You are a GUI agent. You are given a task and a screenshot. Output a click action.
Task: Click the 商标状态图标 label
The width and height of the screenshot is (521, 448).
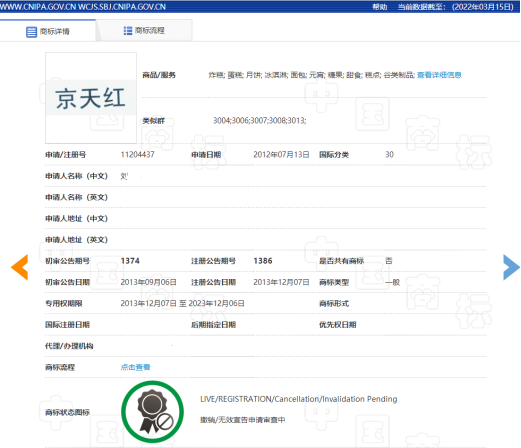click(68, 412)
